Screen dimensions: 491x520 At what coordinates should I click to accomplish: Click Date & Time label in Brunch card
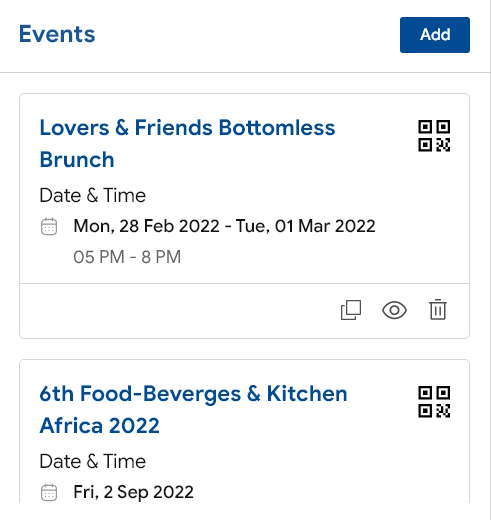(x=93, y=195)
